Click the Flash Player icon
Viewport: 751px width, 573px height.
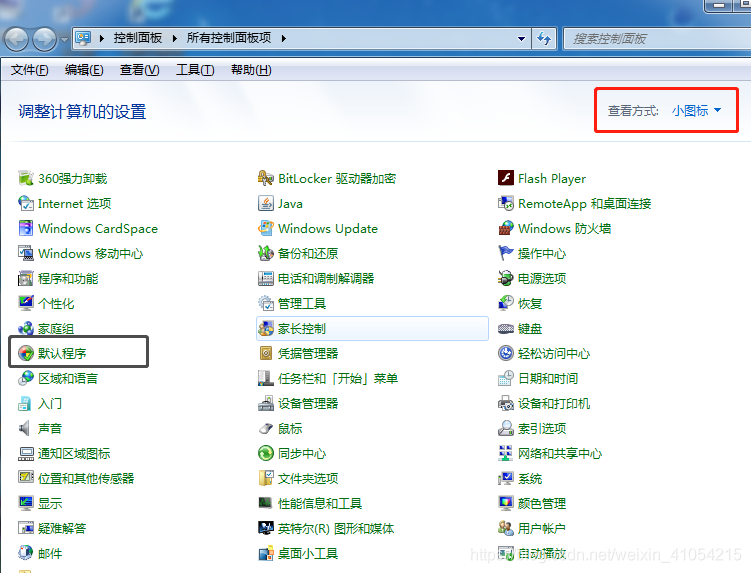tap(506, 178)
